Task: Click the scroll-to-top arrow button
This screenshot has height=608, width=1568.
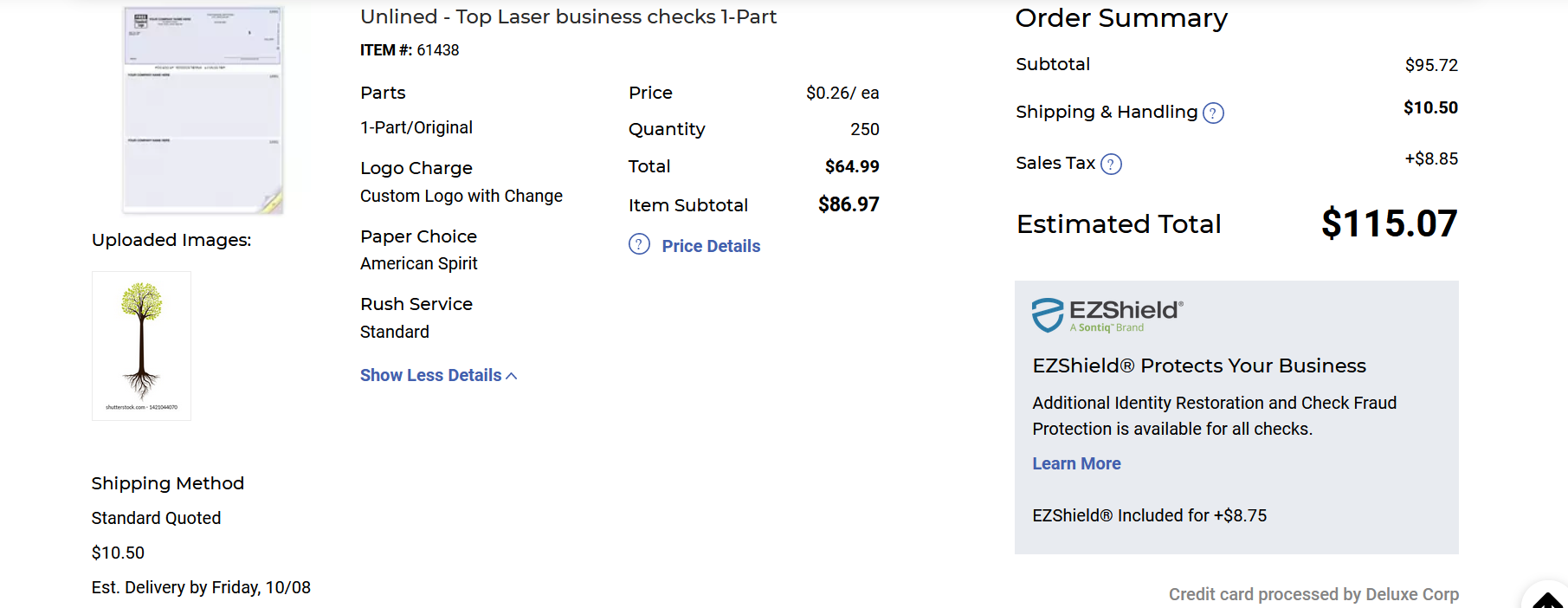Action: tap(1546, 599)
